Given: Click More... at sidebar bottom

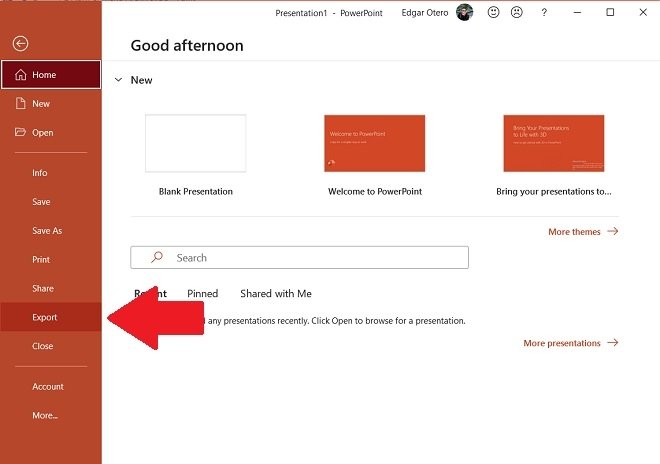Looking at the screenshot, I should point(51,416).
